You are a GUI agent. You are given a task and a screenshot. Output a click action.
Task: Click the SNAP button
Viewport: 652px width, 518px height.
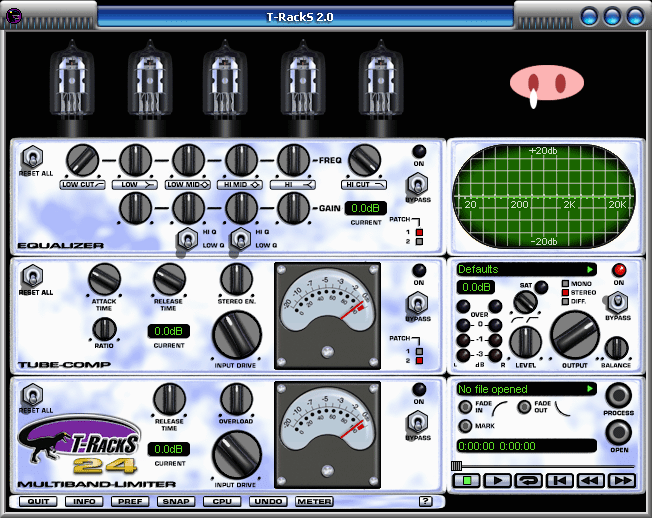tap(176, 501)
